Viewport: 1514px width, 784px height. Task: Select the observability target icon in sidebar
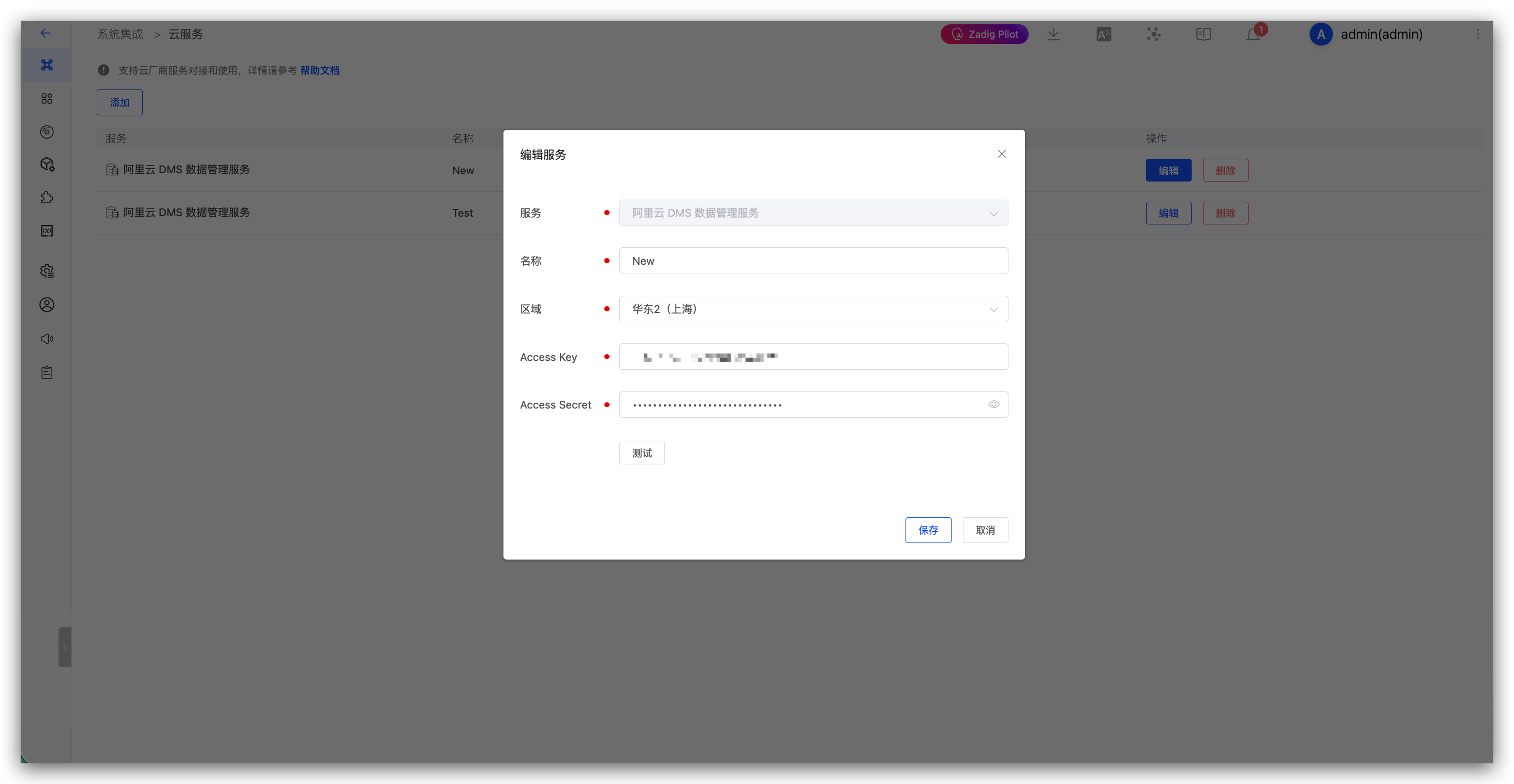coord(47,131)
